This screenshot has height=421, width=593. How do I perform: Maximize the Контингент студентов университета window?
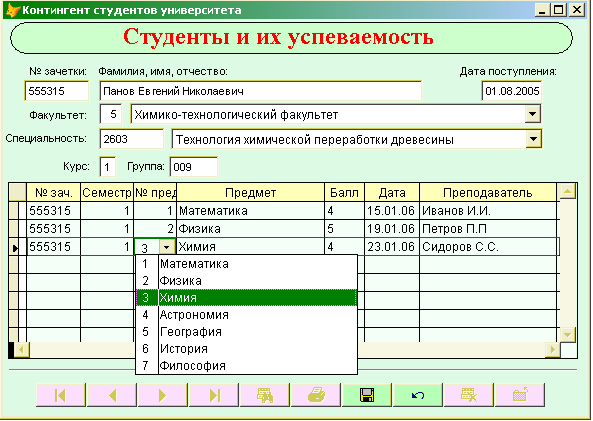[x=559, y=10]
